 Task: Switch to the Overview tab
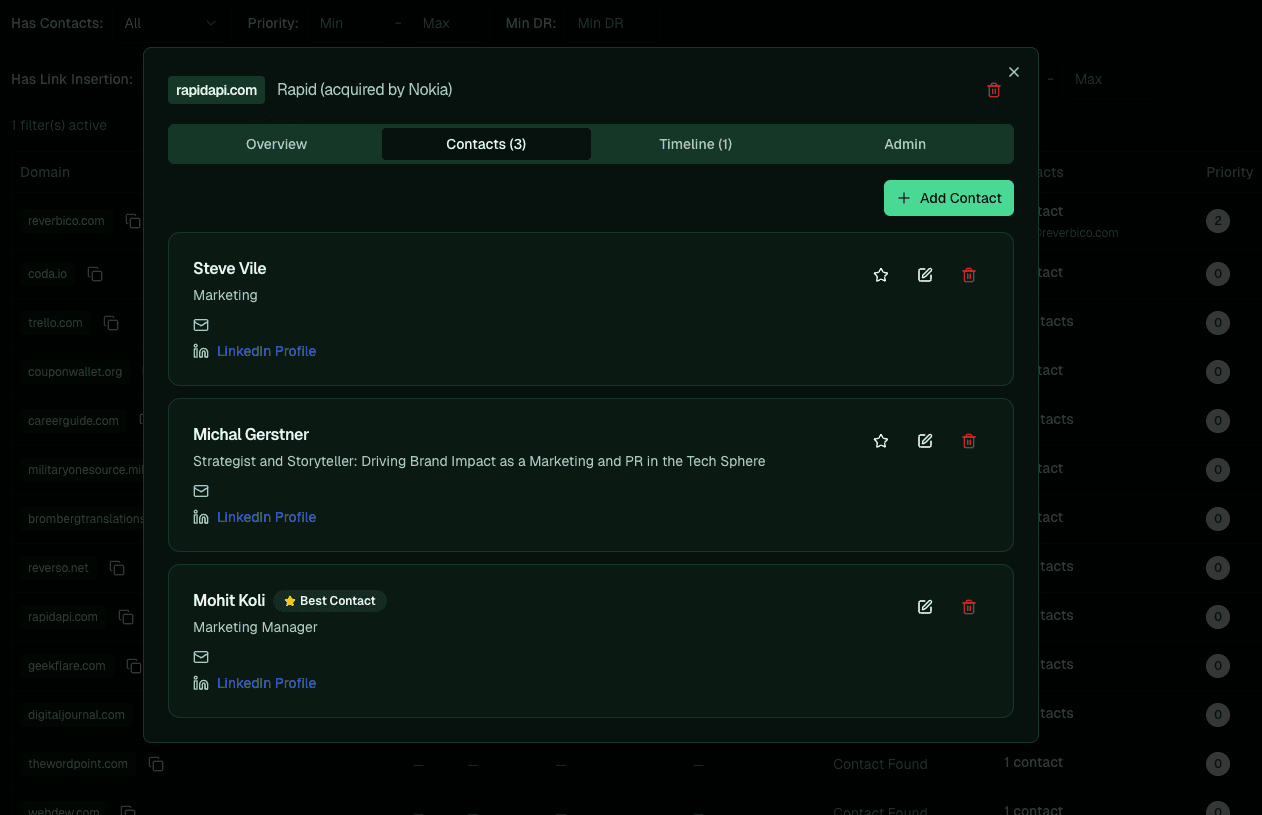(x=276, y=144)
